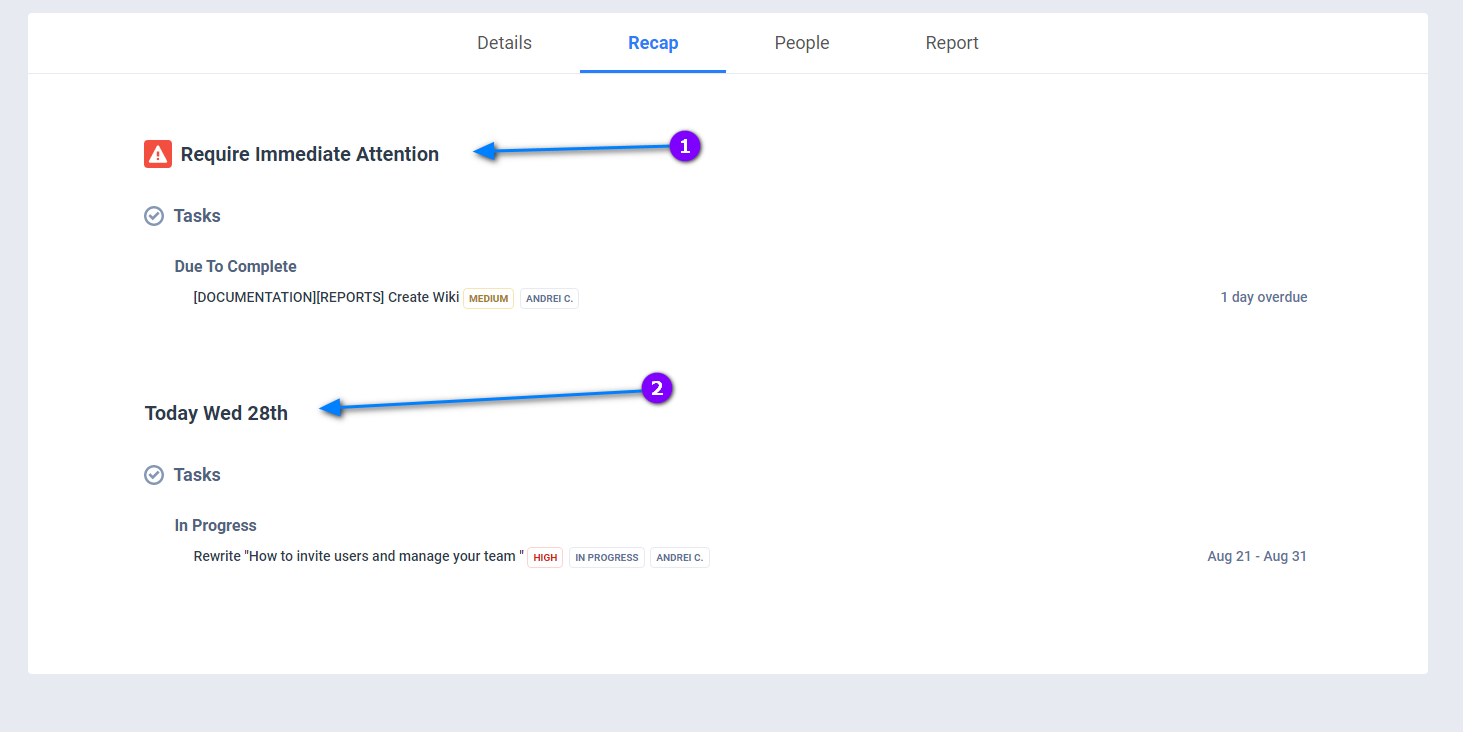Image resolution: width=1463 pixels, height=732 pixels.
Task: Open the Details tab
Action: (x=504, y=43)
